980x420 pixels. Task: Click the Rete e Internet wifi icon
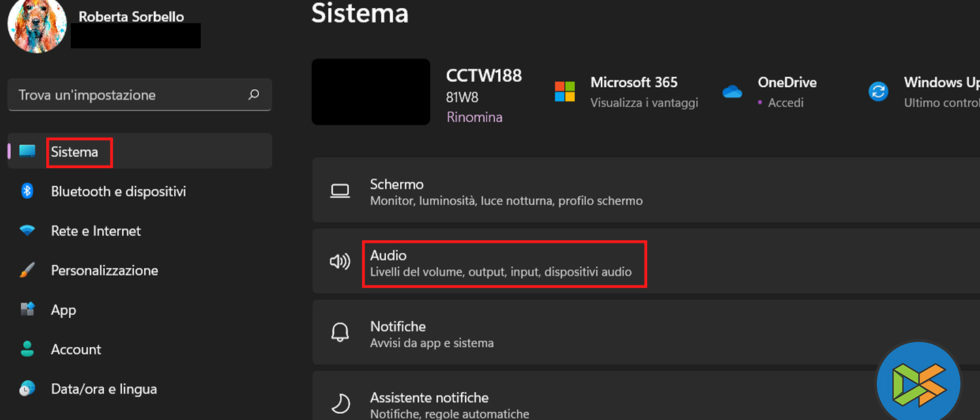pyautogui.click(x=28, y=231)
